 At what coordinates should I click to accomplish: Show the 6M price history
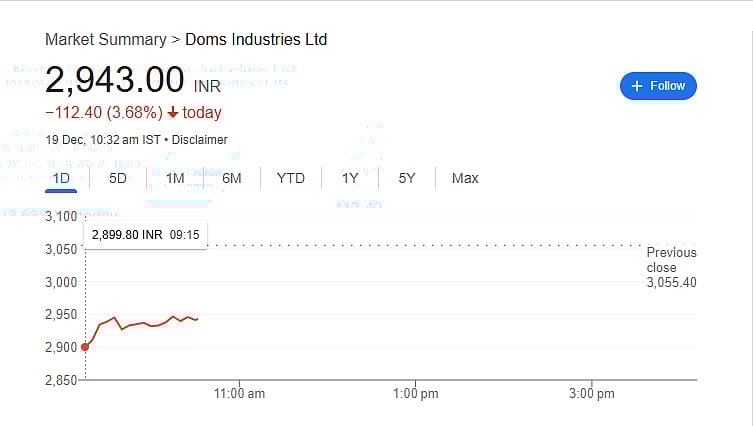click(232, 178)
